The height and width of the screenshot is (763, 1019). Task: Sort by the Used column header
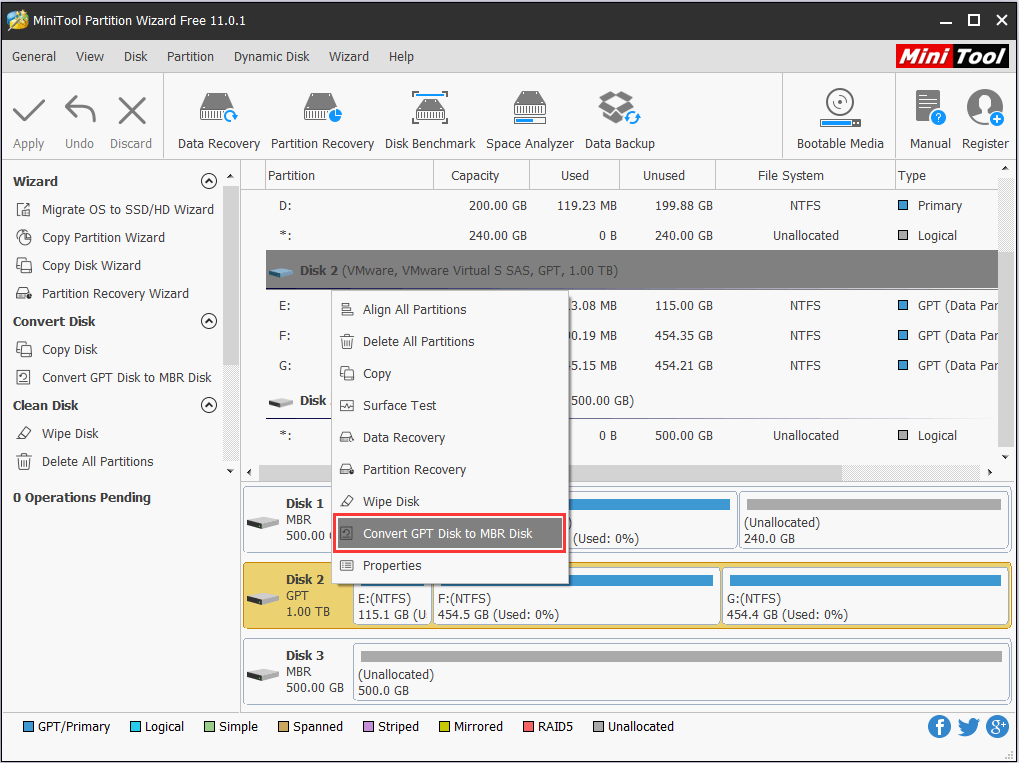click(x=574, y=175)
